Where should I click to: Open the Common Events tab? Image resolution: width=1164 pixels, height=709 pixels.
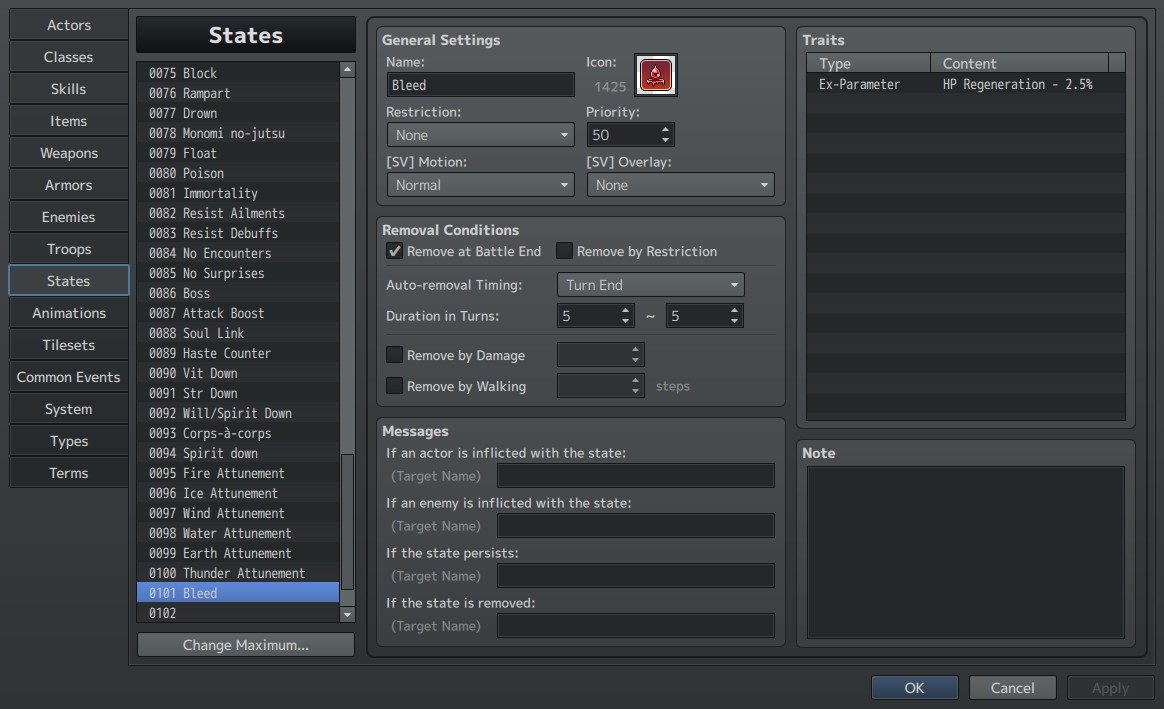coord(68,377)
